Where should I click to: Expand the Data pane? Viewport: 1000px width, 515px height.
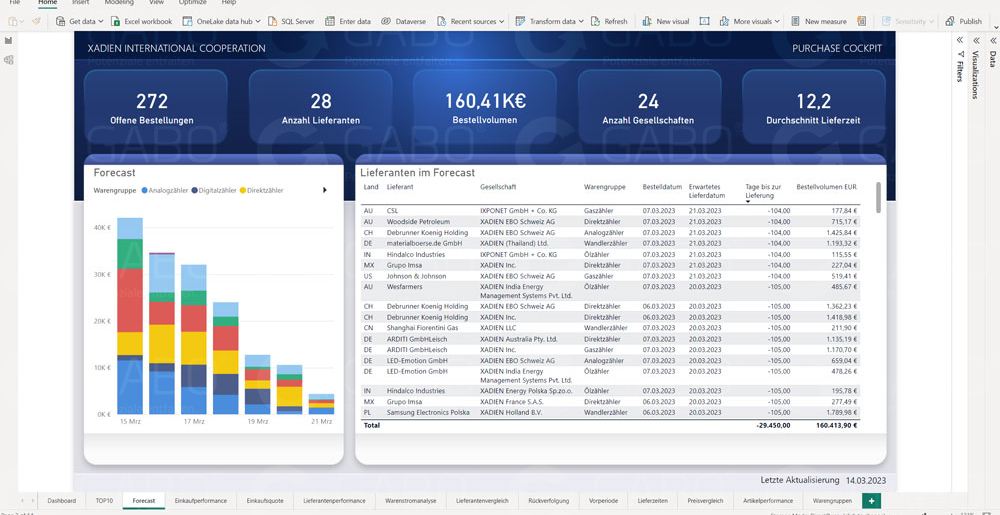tap(992, 40)
